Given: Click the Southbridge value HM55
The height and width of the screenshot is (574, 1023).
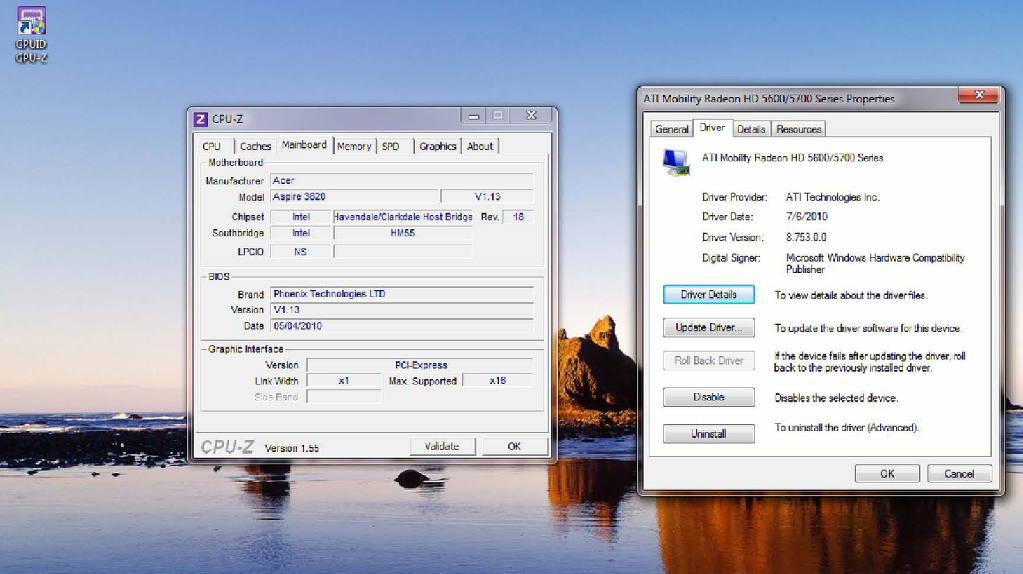Looking at the screenshot, I should 403,233.
